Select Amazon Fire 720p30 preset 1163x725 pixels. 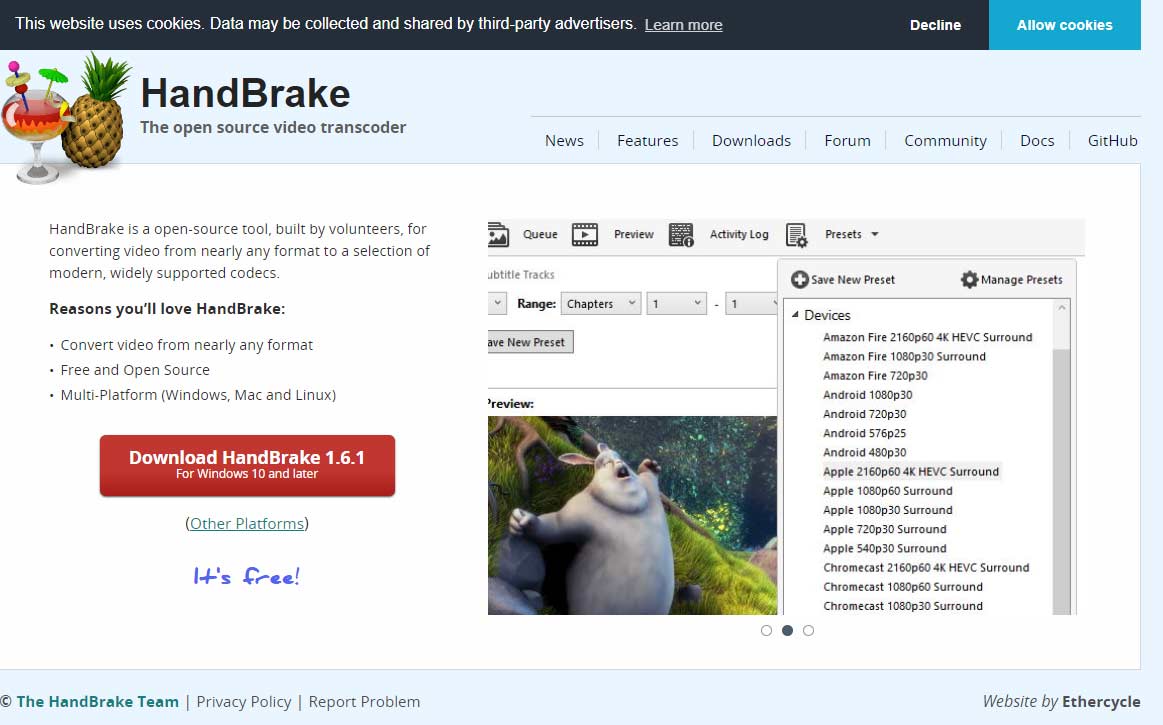click(x=875, y=375)
